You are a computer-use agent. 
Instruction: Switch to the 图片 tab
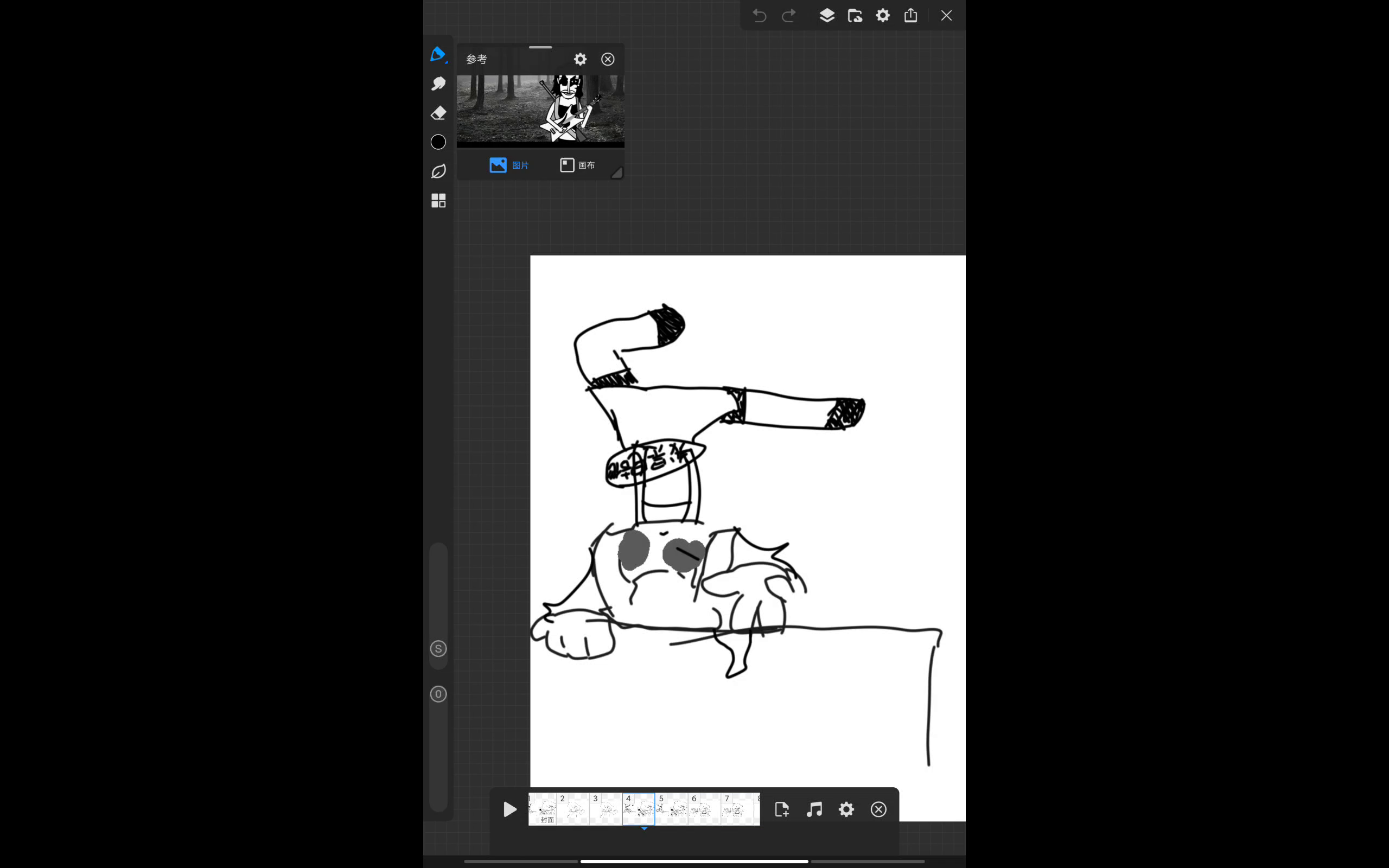click(x=509, y=165)
